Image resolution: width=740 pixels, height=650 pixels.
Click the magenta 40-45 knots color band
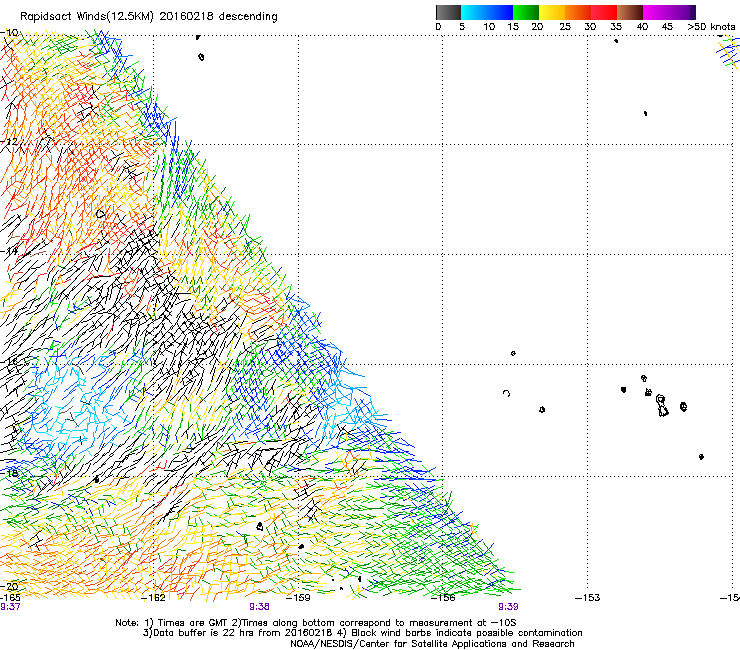pos(656,12)
